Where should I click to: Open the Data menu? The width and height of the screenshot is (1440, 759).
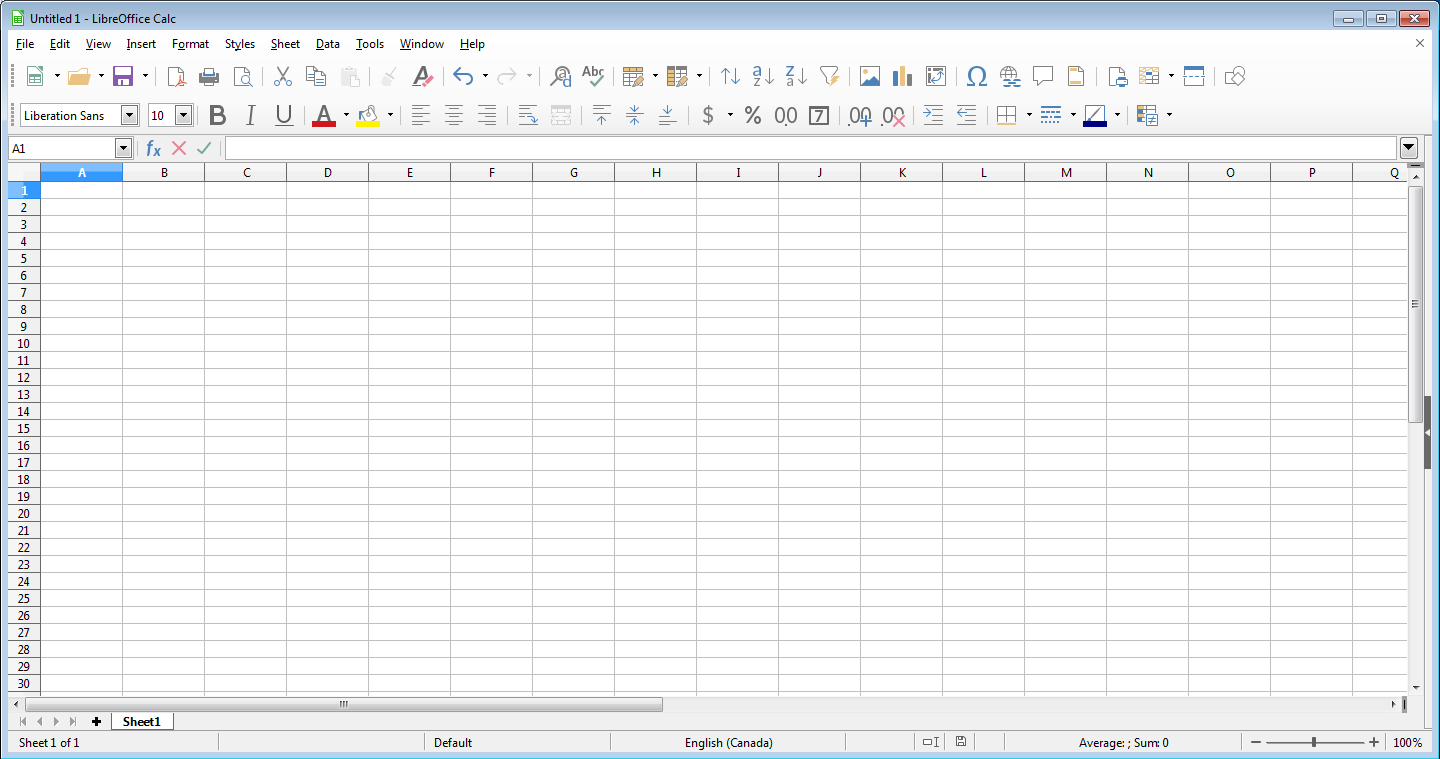point(328,44)
